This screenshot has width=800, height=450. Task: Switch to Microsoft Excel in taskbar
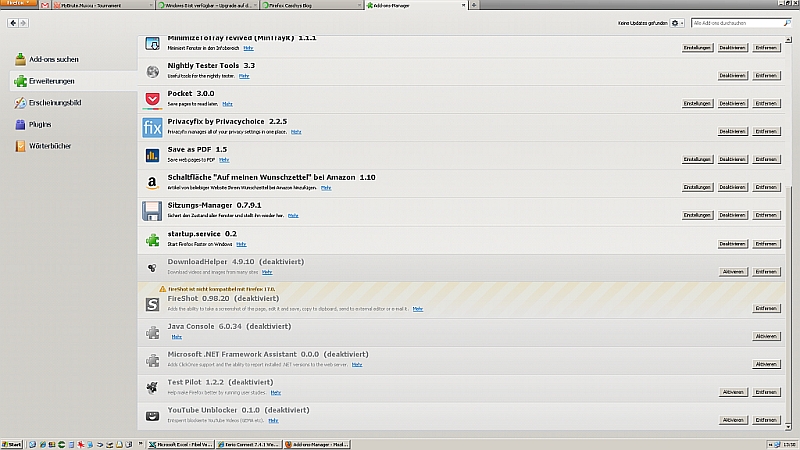pos(181,444)
